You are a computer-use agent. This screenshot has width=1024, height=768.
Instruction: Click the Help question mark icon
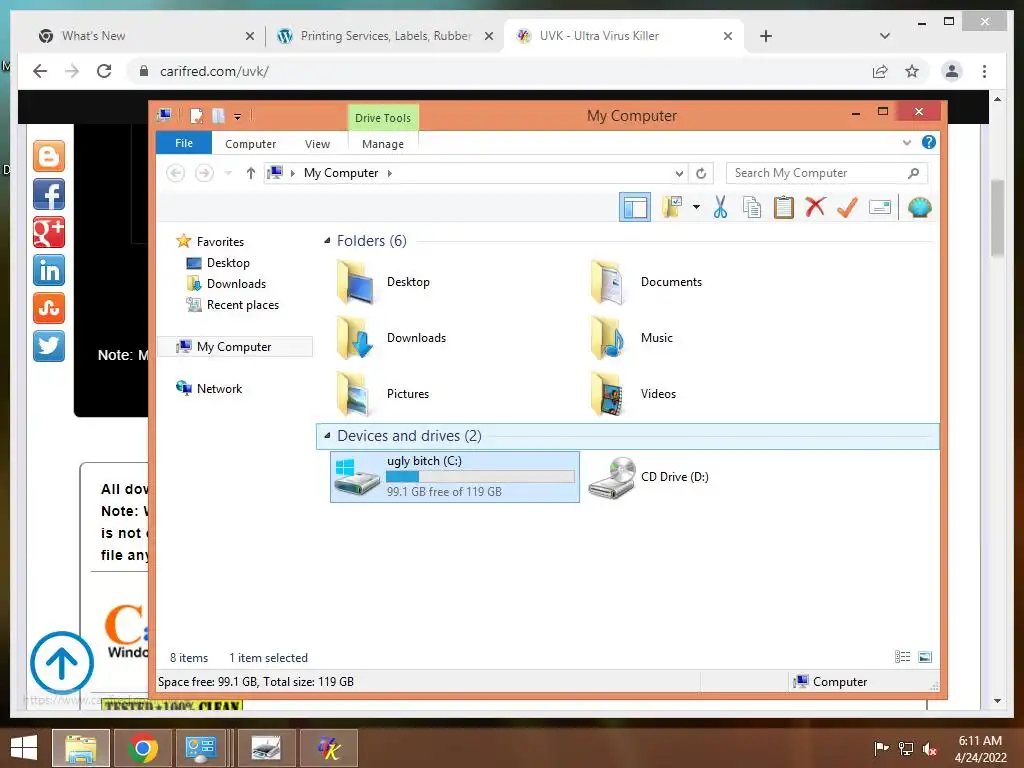point(929,142)
